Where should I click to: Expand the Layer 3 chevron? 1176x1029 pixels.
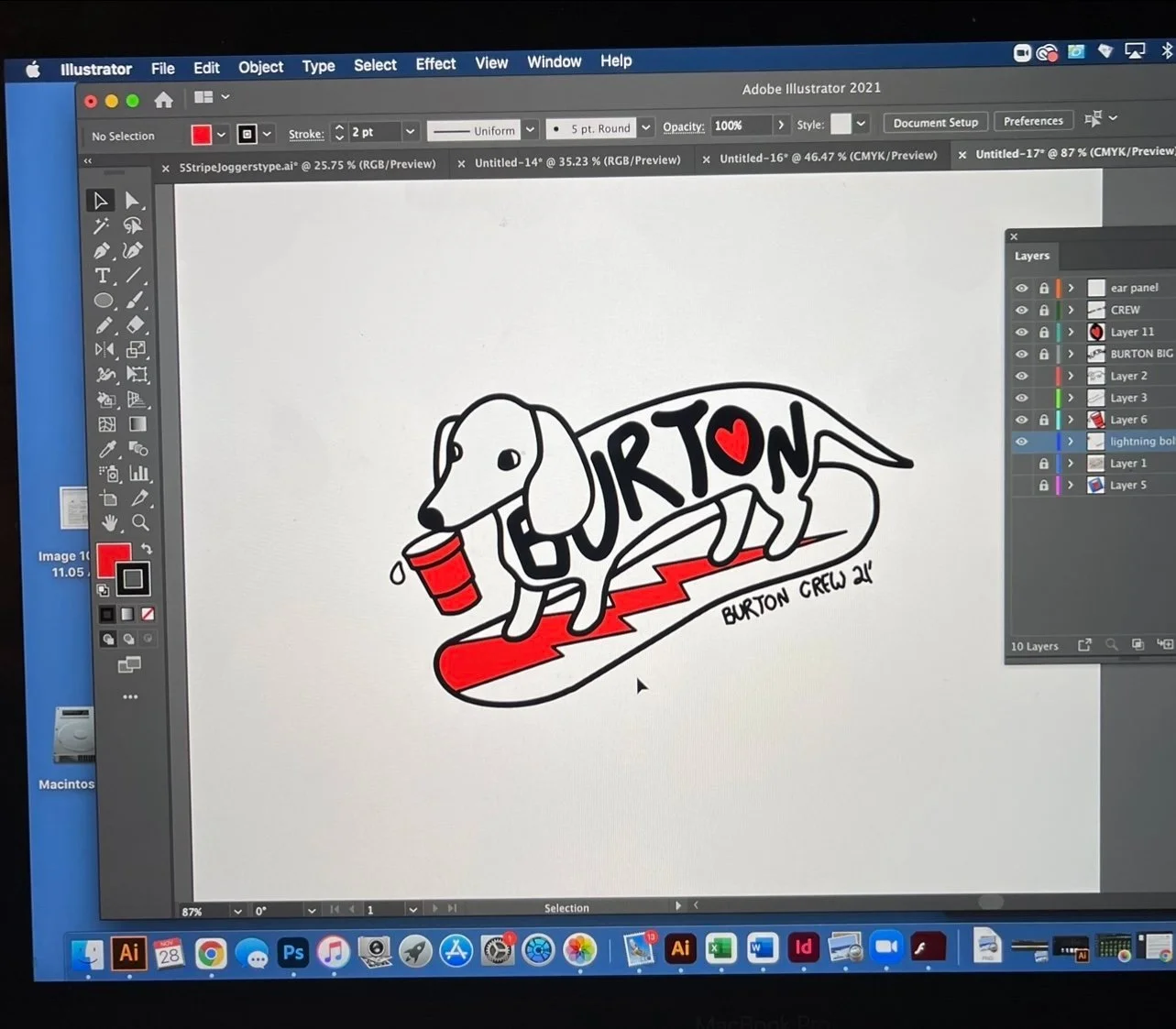pyautogui.click(x=1071, y=398)
